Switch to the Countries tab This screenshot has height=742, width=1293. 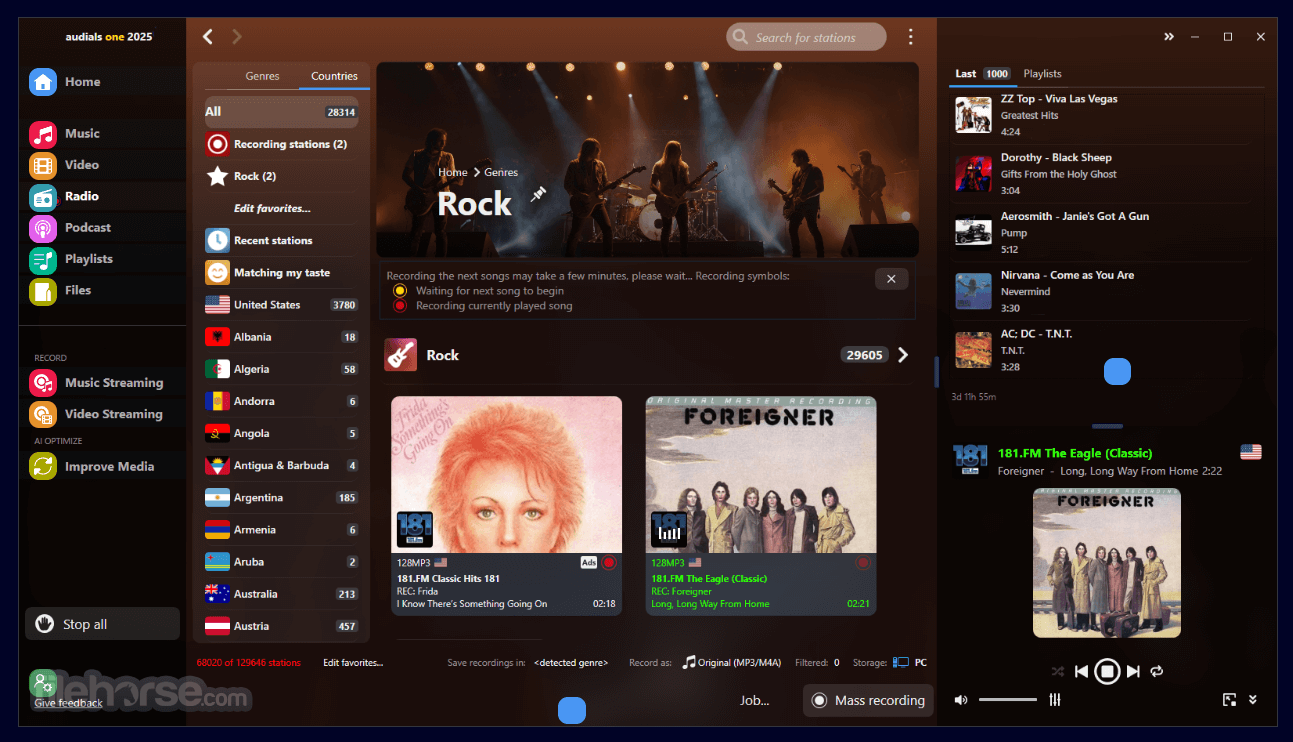tap(334, 76)
